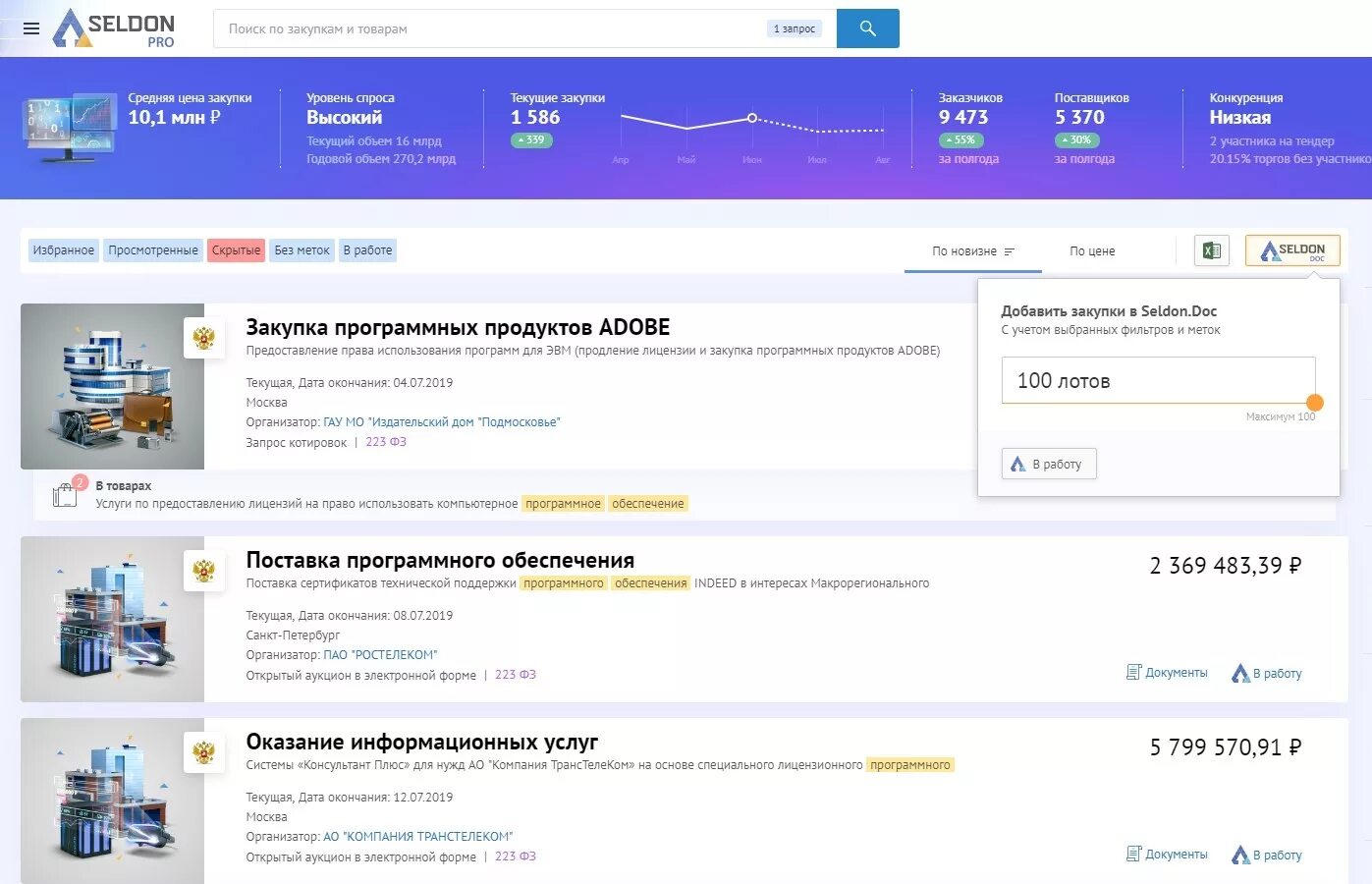Open Закупка программных продуктов ADOBE title
Image resolution: width=1372 pixels, height=884 pixels.
(x=458, y=327)
